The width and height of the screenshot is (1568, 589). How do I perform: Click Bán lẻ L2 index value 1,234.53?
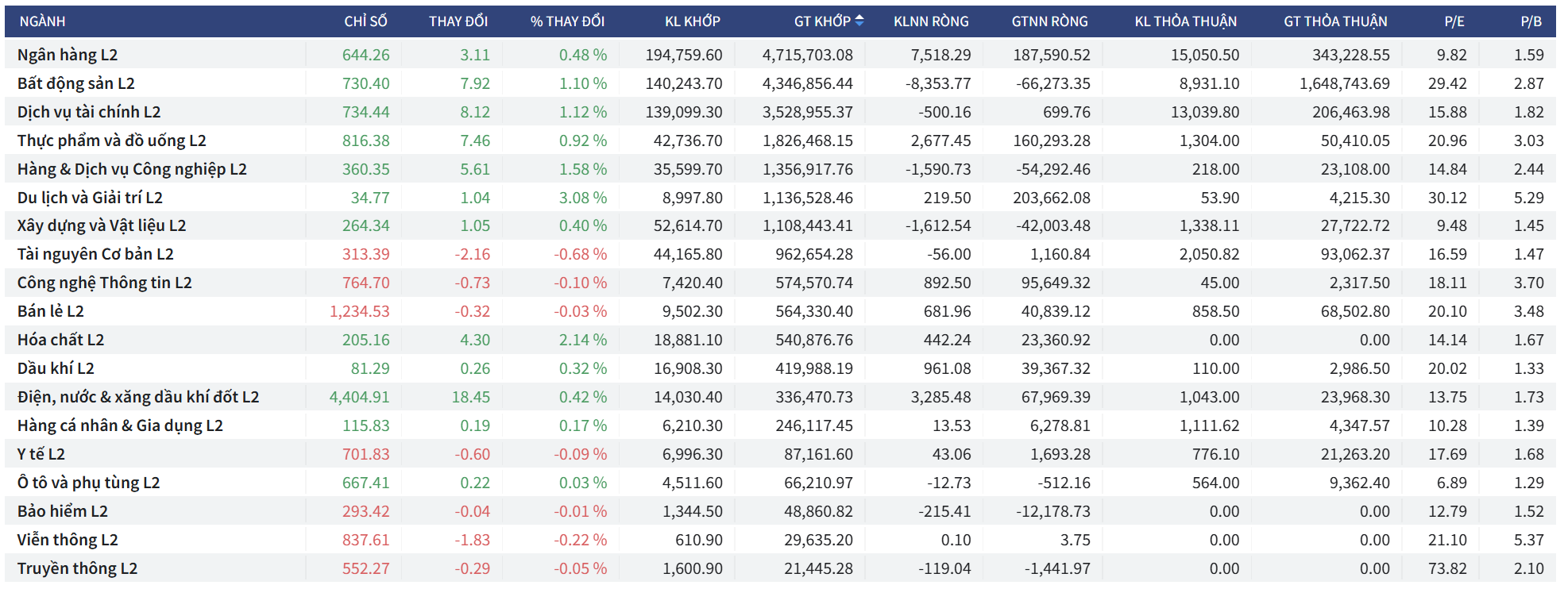pyautogui.click(x=359, y=311)
